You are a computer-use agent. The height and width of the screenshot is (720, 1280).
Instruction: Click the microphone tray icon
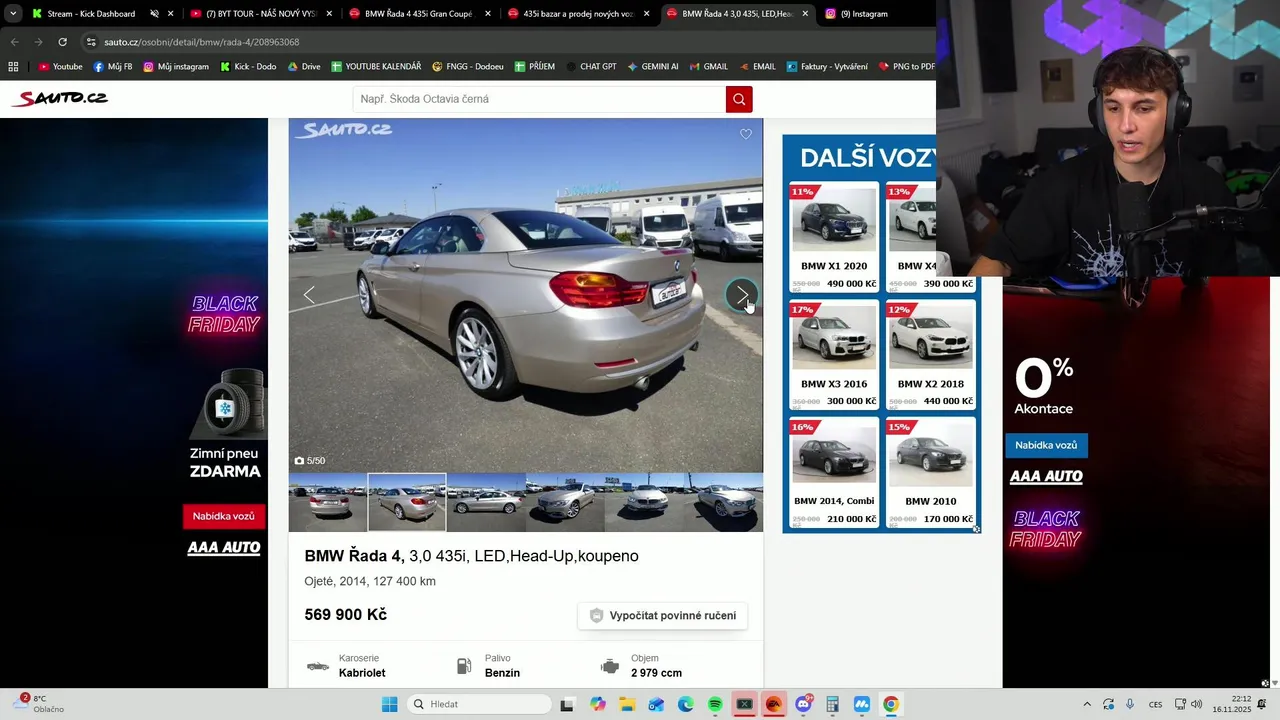tap(1130, 704)
